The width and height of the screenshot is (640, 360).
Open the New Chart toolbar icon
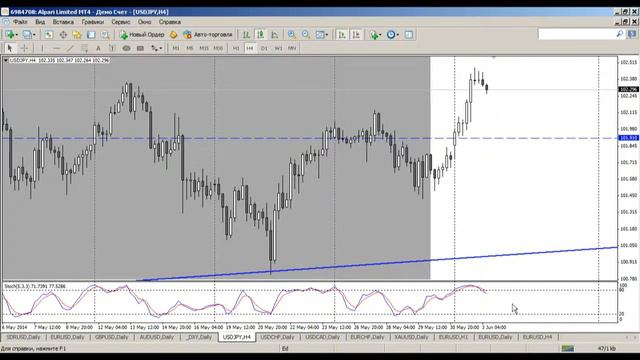[10, 35]
